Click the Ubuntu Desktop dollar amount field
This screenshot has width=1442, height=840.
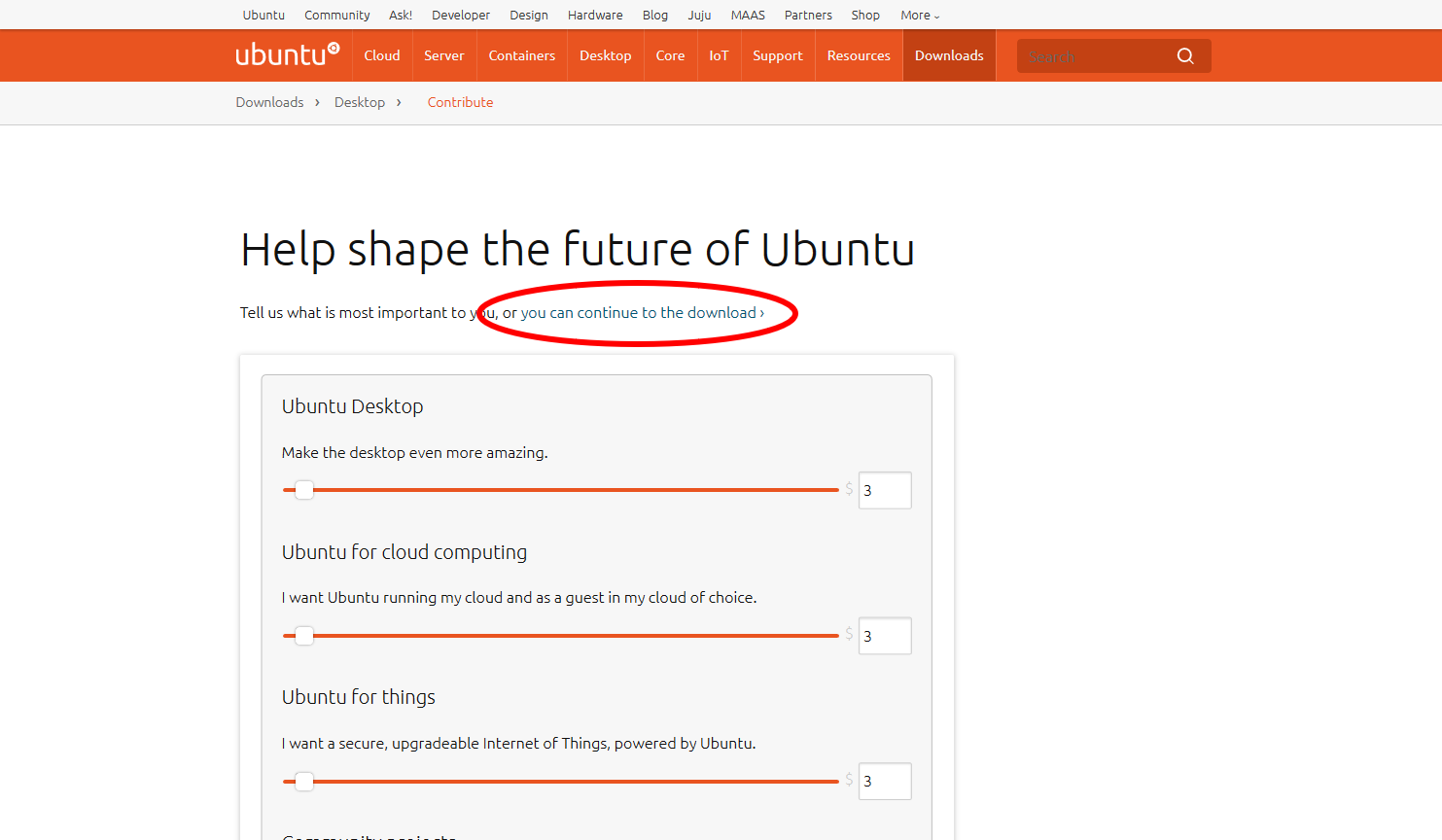click(885, 490)
